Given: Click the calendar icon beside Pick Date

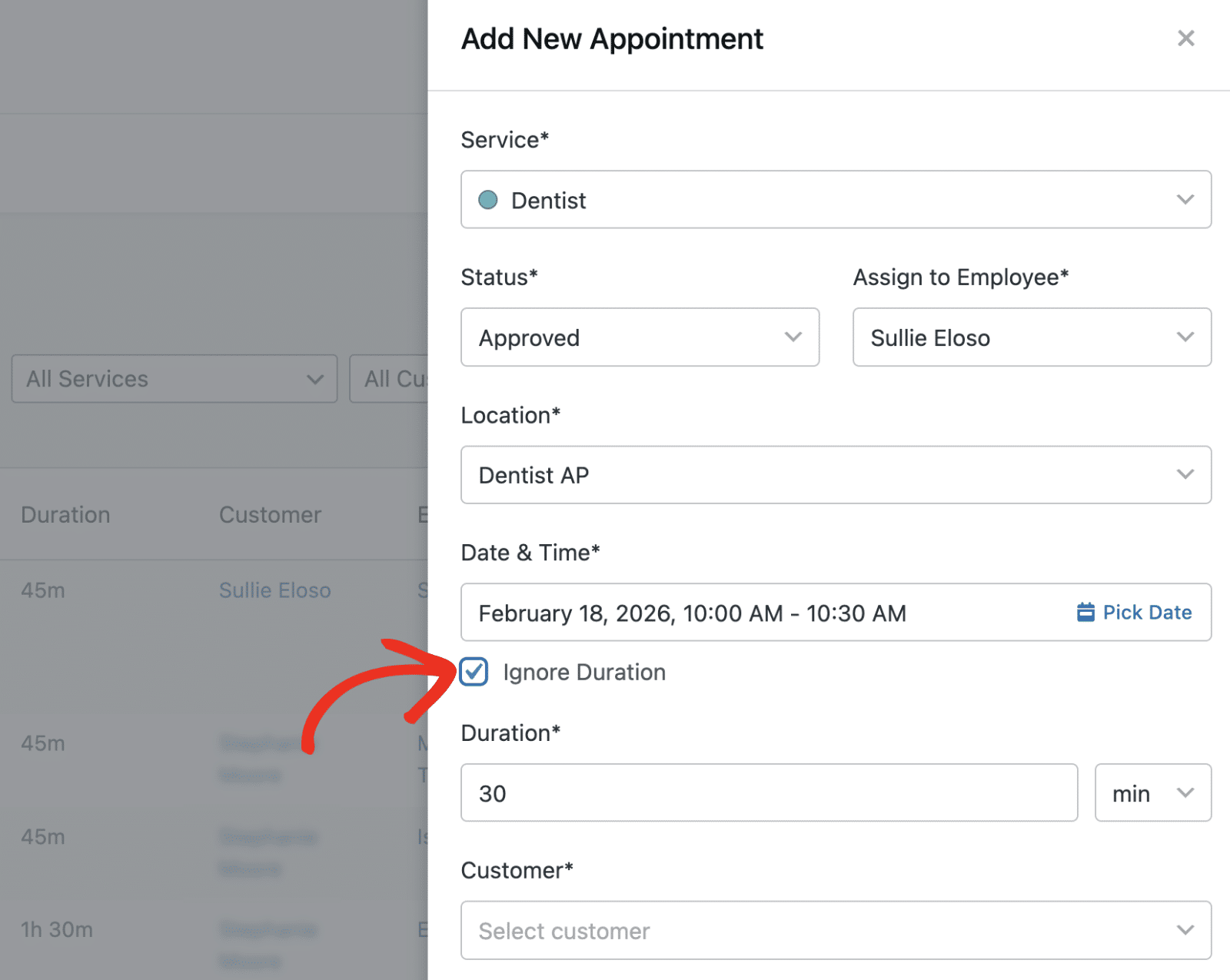Looking at the screenshot, I should click(x=1085, y=612).
